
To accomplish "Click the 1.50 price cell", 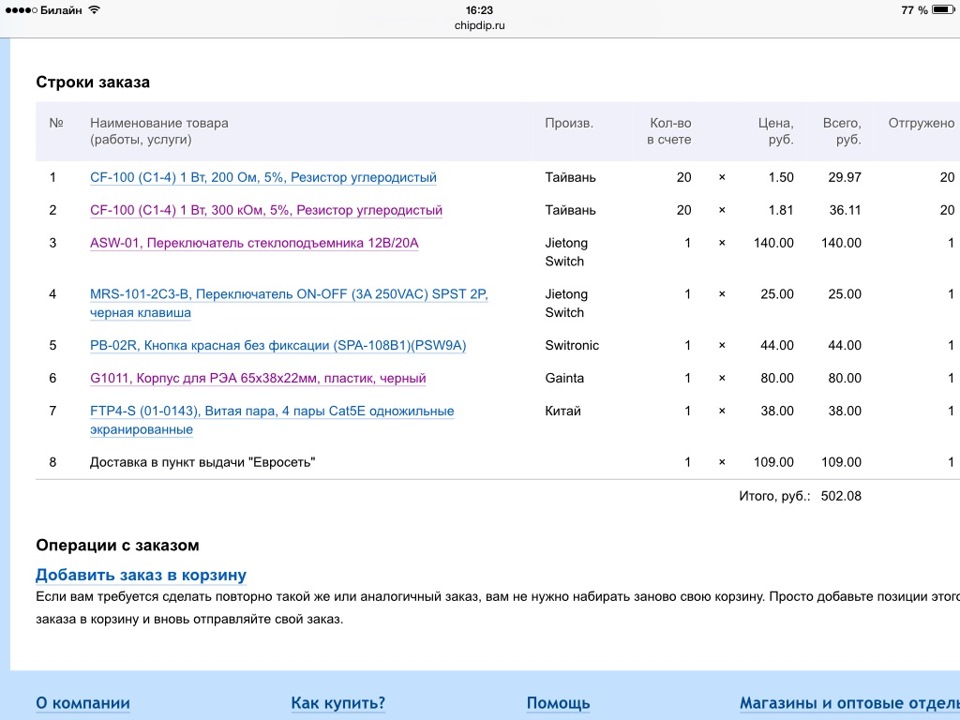I will [x=781, y=178].
